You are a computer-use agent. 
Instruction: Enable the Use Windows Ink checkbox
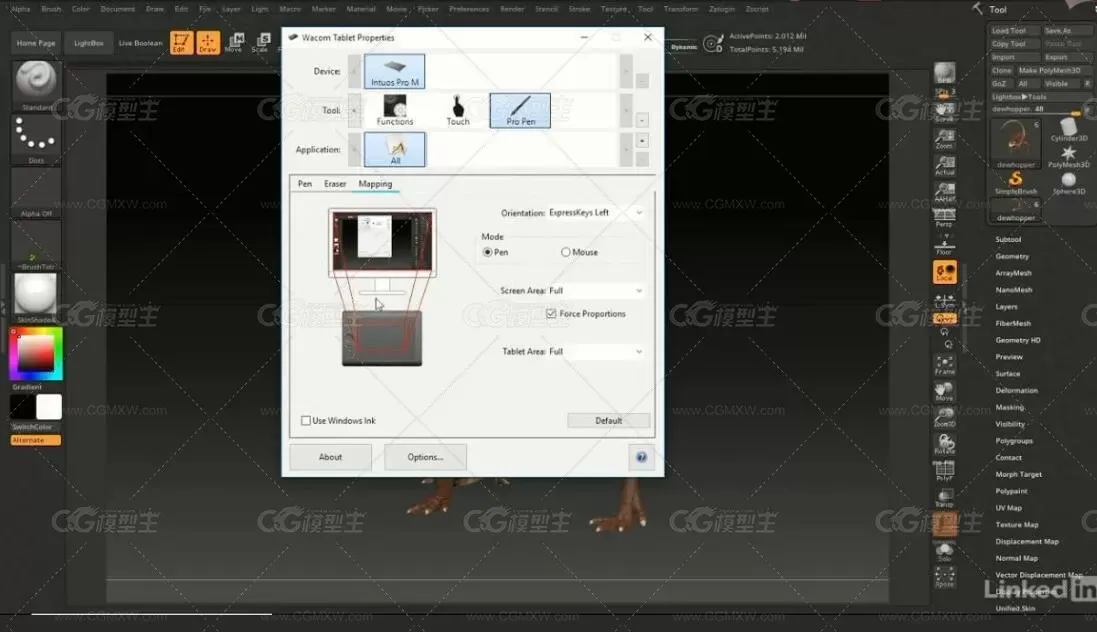(x=306, y=421)
